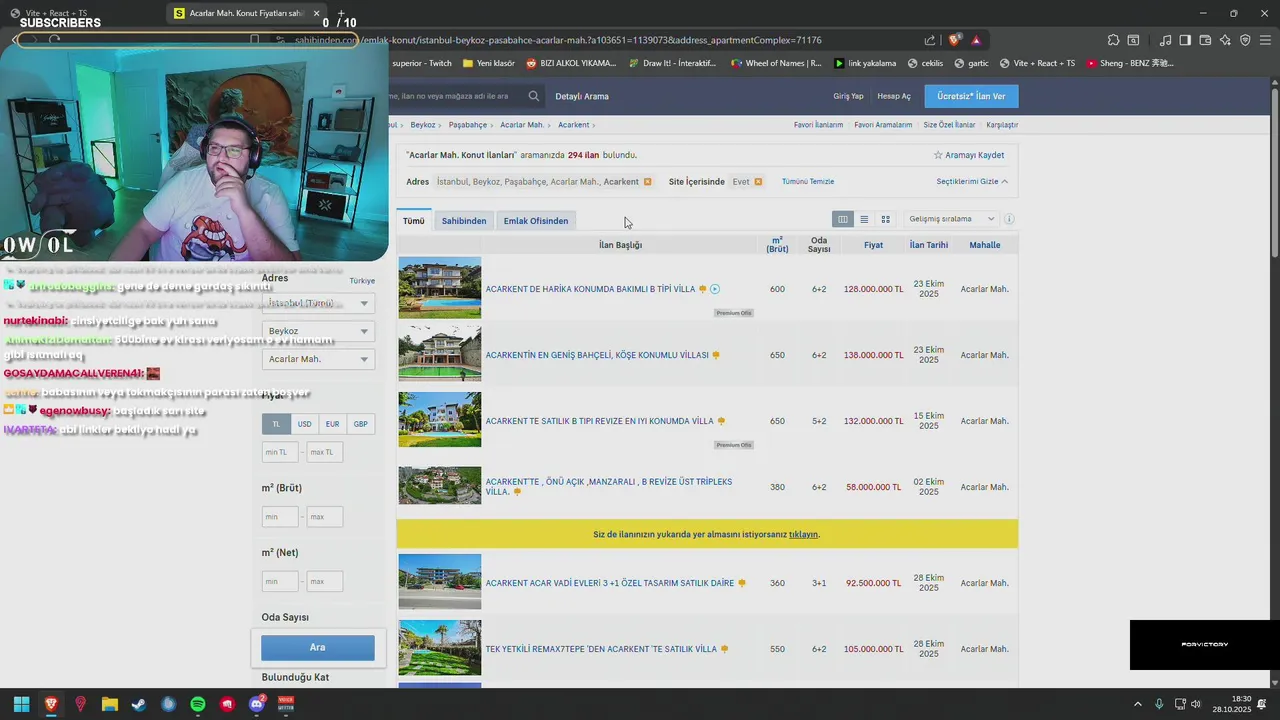The width and height of the screenshot is (1280, 720).
Task: Click Paşabahçe in the breadcrumb
Action: 467,125
